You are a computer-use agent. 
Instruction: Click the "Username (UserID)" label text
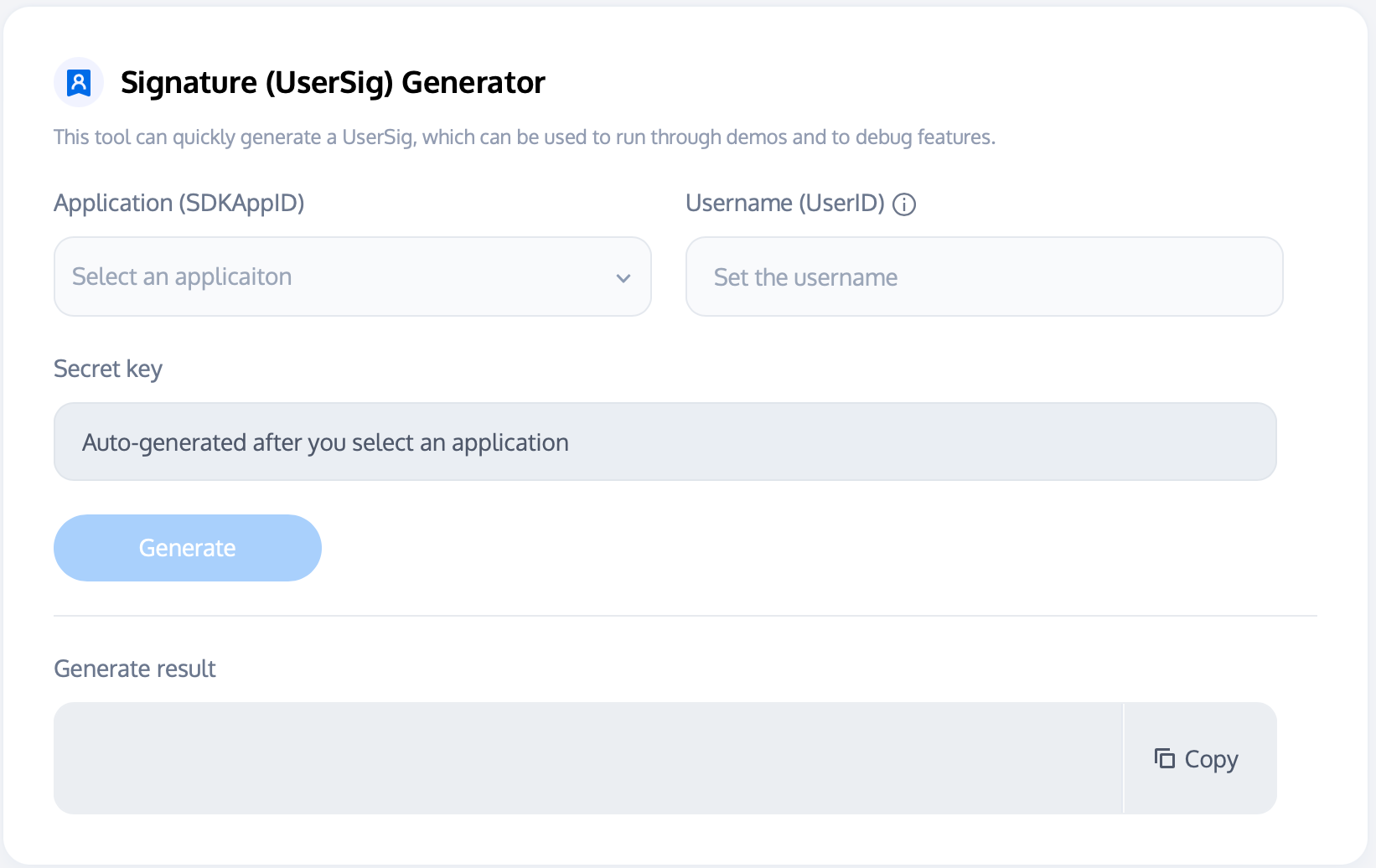click(784, 203)
